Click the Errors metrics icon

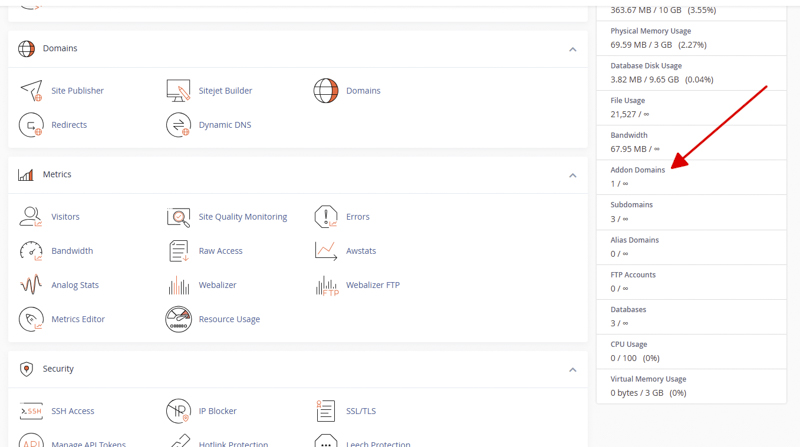point(326,216)
